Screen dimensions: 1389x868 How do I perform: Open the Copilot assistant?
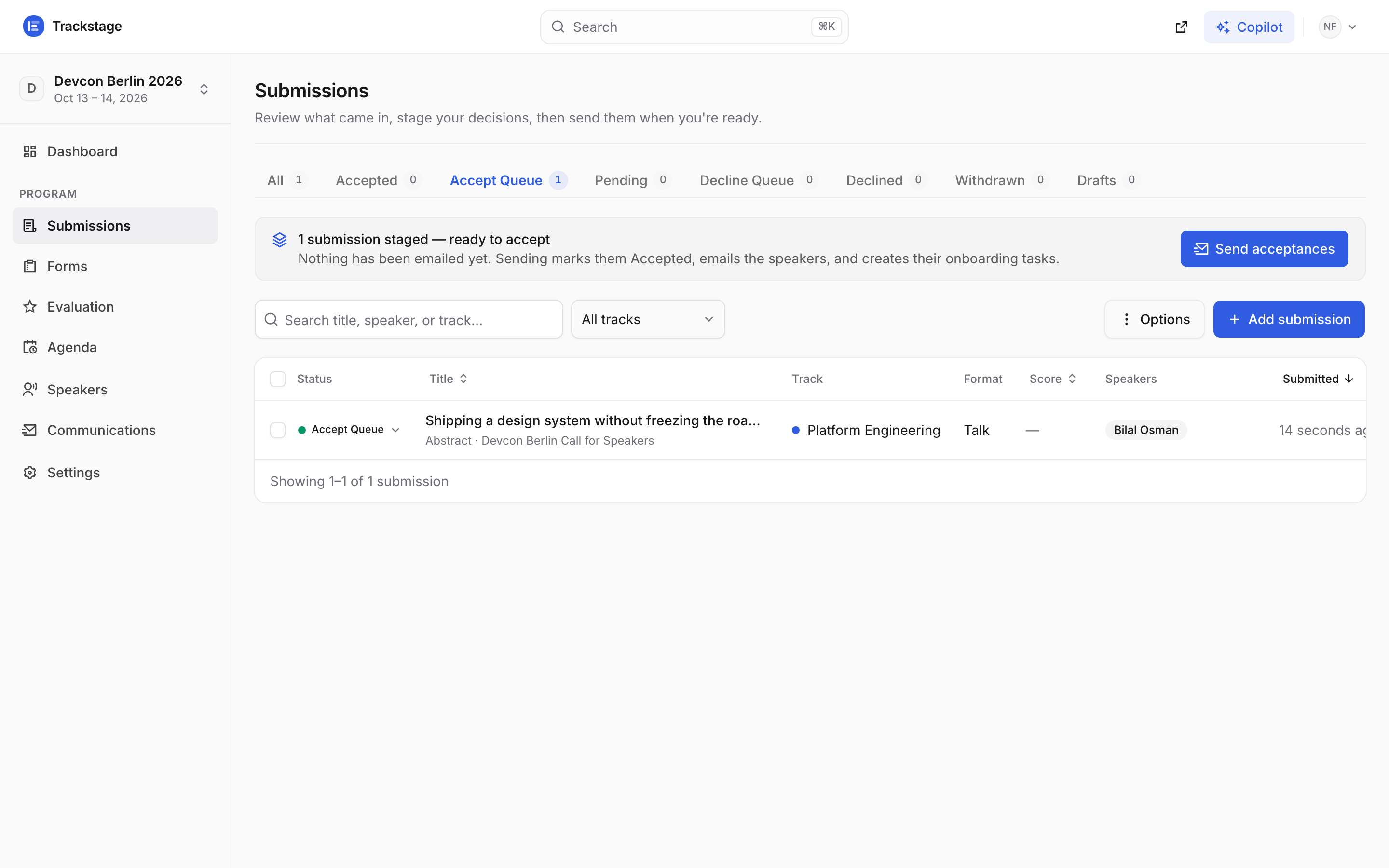point(1249,27)
